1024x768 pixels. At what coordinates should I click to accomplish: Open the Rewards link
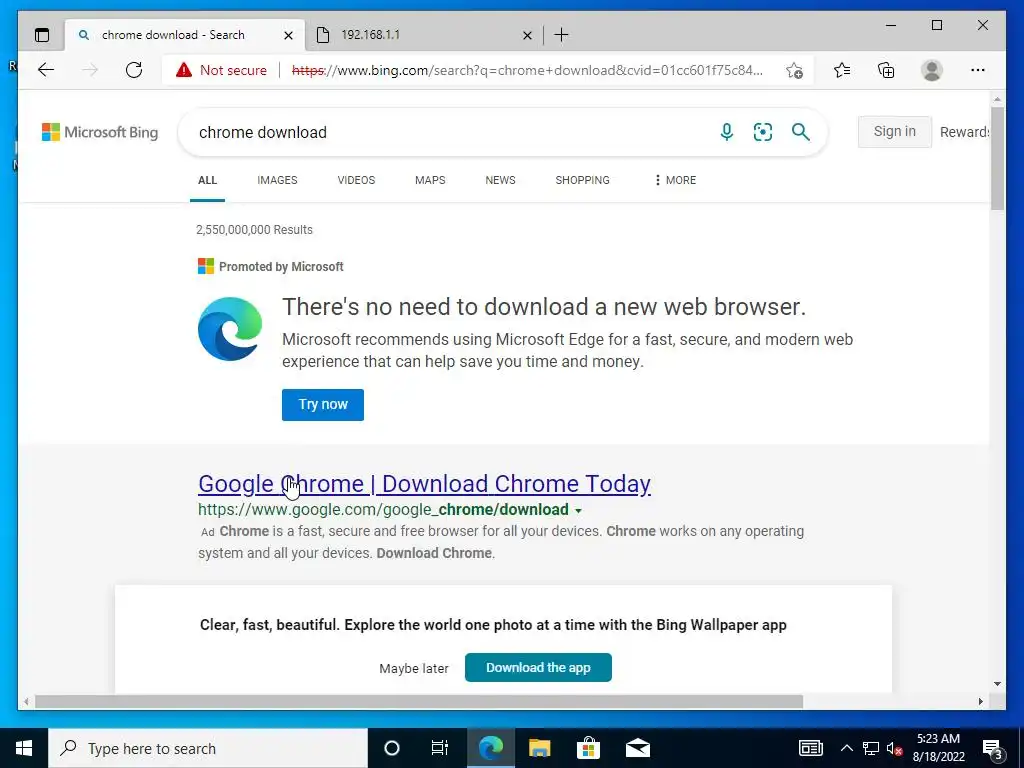(964, 132)
